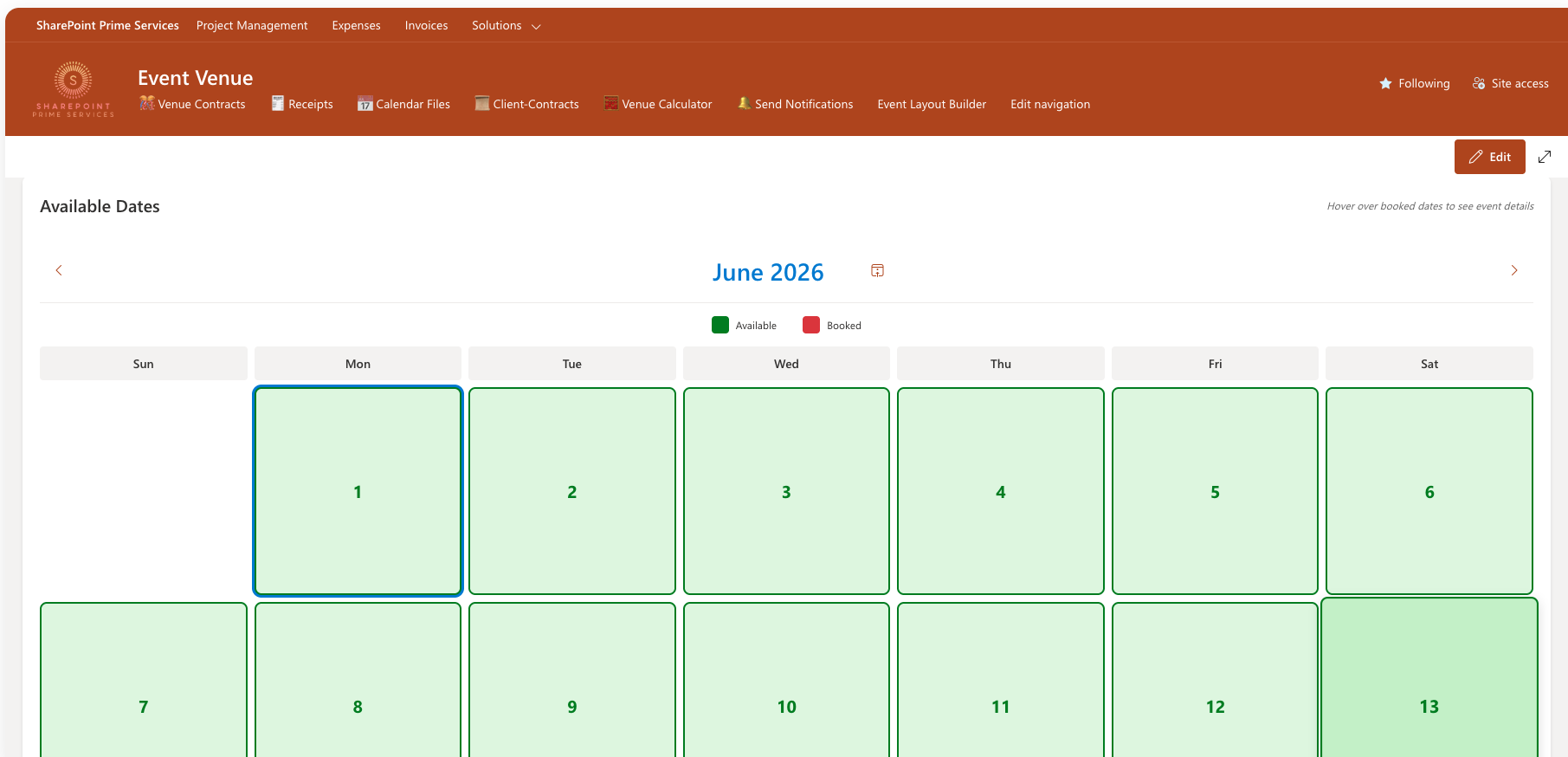The width and height of the screenshot is (1568, 757).
Task: Open Expenses in top navigation
Action: (x=356, y=25)
